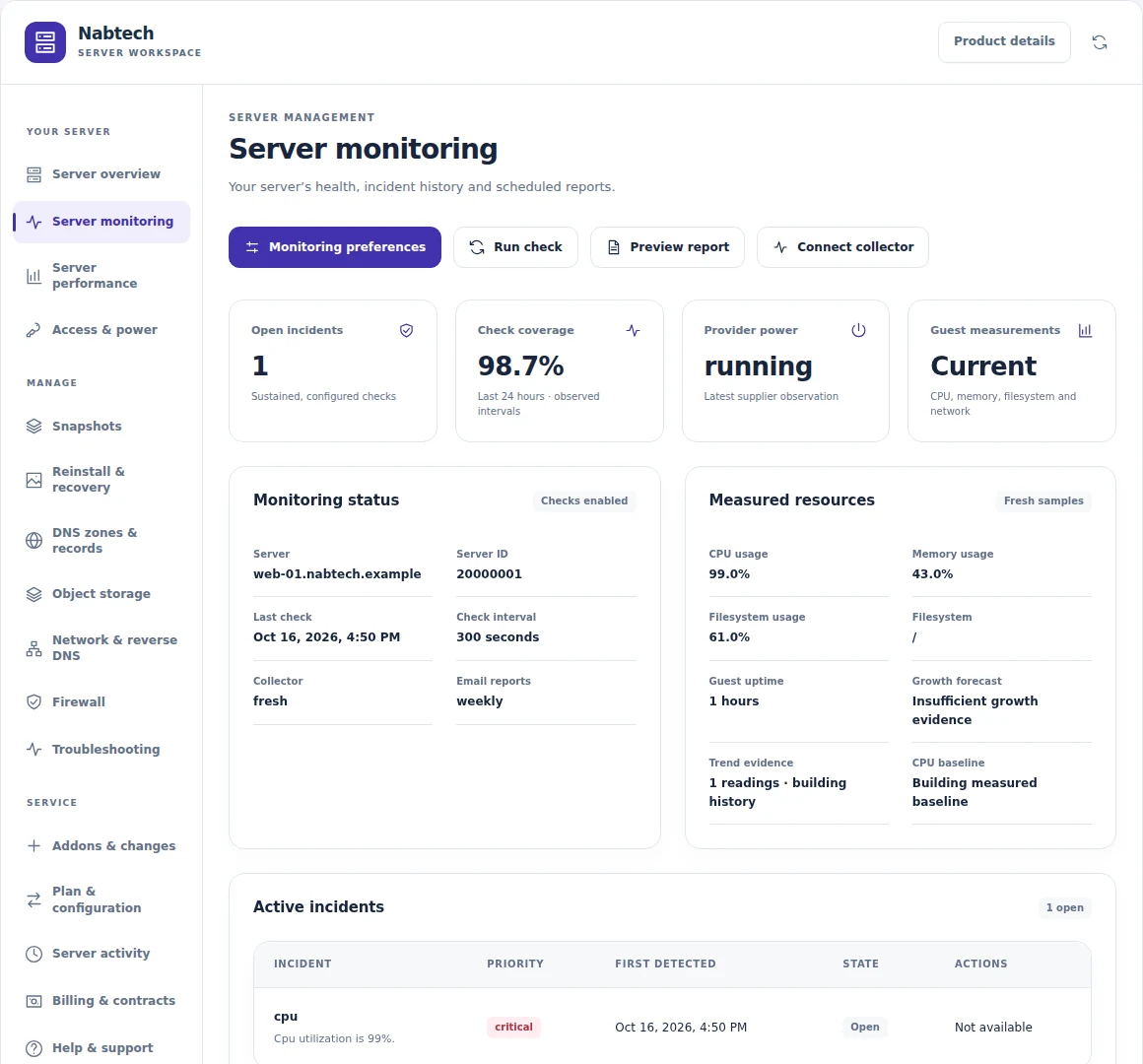Open Billing & contracts link
Image resolution: width=1143 pixels, height=1064 pixels.
tap(101, 1001)
